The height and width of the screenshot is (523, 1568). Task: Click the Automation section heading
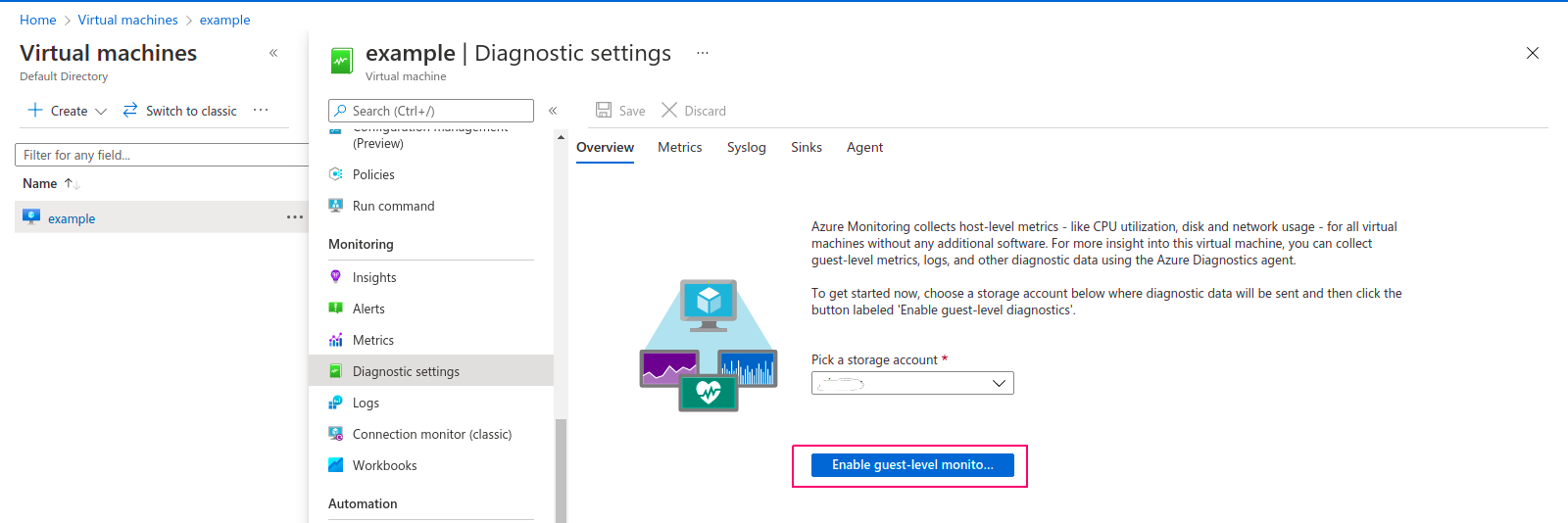[x=363, y=503]
